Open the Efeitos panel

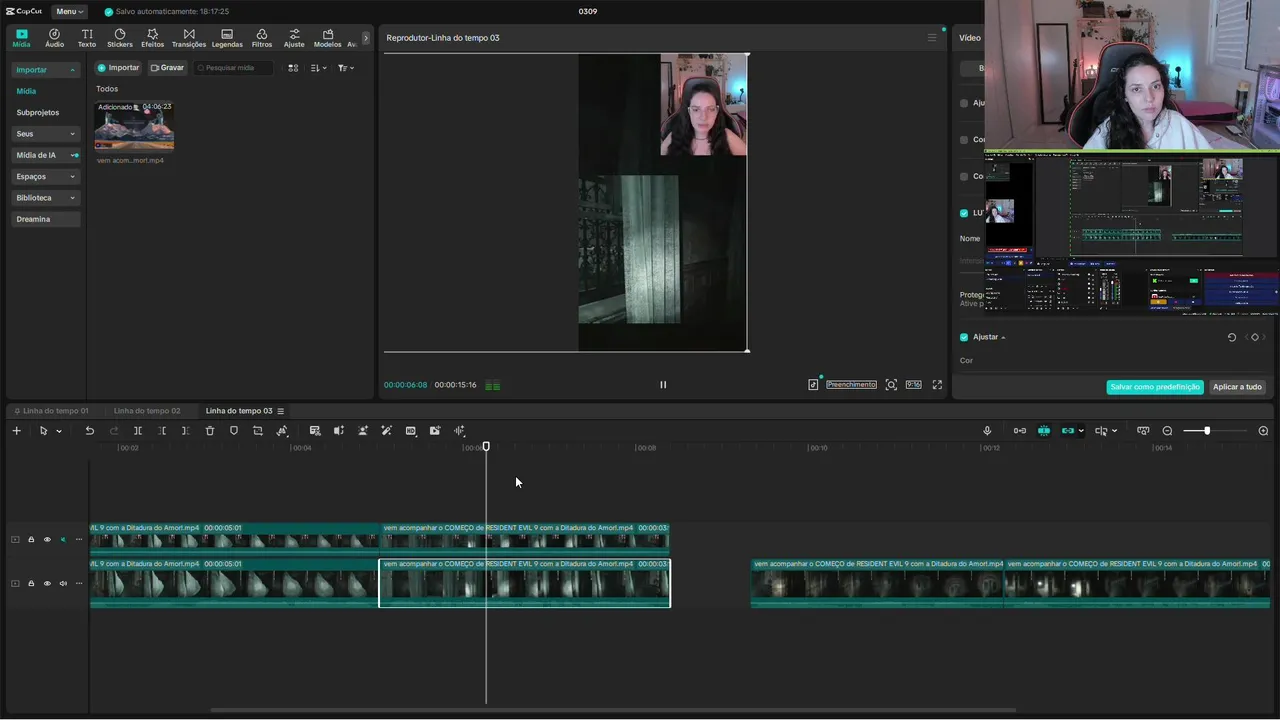pyautogui.click(x=153, y=38)
